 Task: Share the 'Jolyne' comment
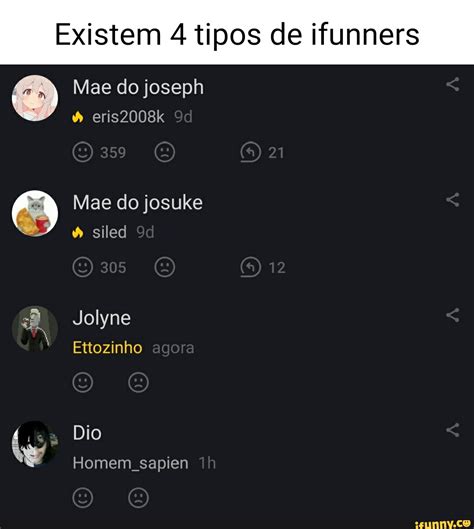453,315
